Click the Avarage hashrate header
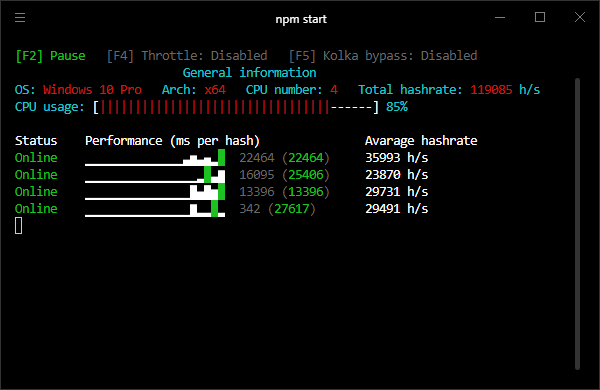Viewport: 600px width, 390px height. [421, 141]
